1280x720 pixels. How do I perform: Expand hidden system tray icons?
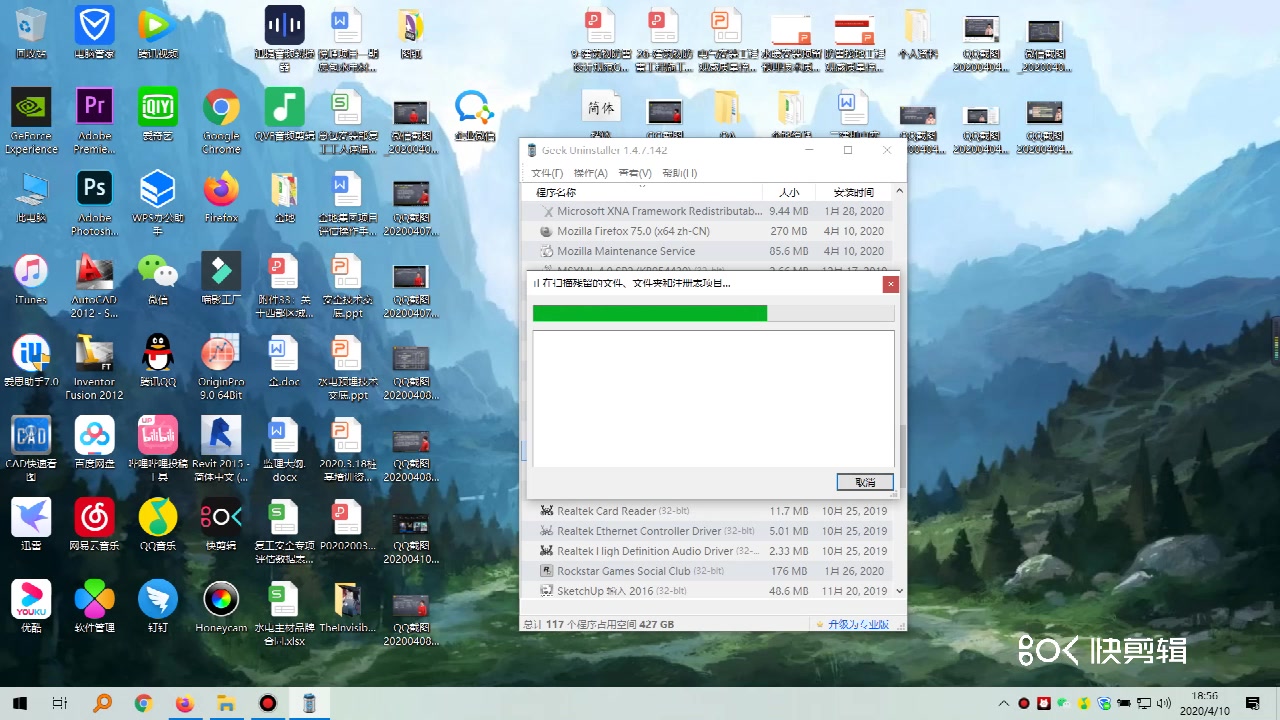tap(1004, 703)
